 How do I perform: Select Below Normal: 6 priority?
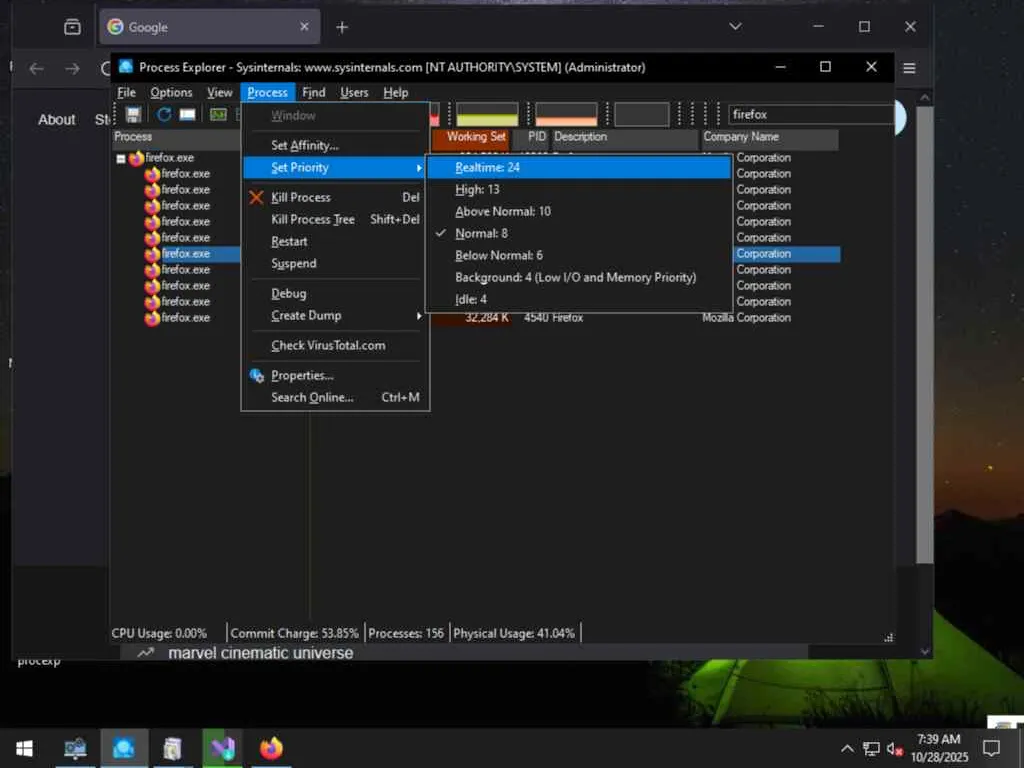(x=579, y=256)
